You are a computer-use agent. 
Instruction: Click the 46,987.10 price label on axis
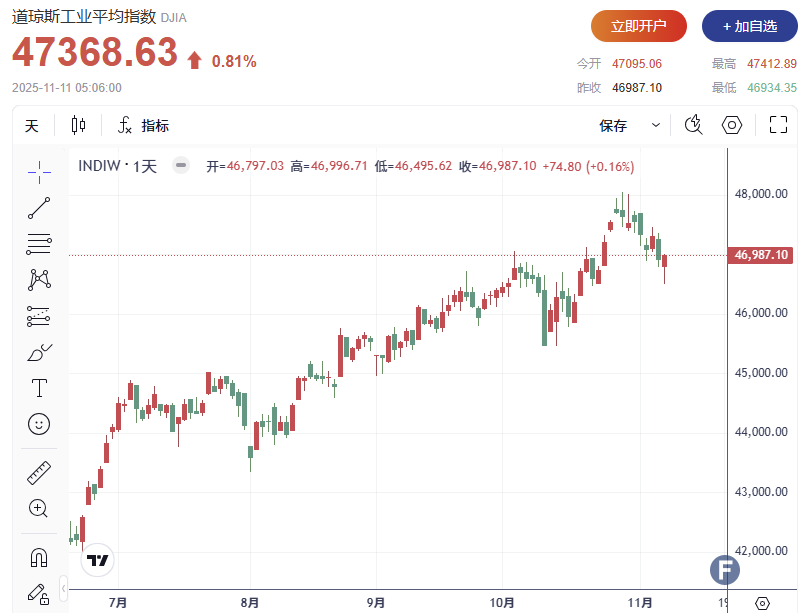pos(762,255)
